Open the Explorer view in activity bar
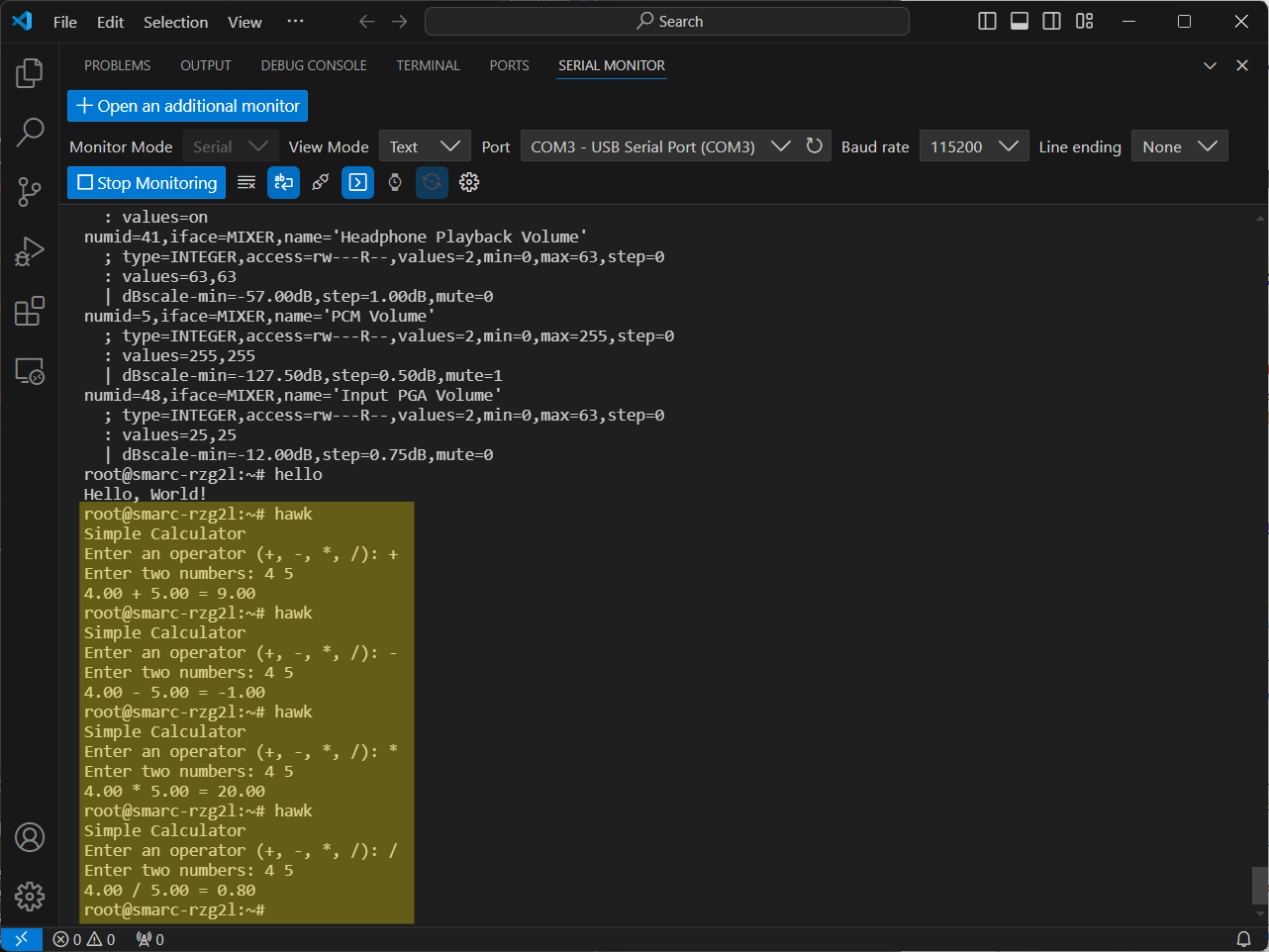Viewport: 1269px width, 952px height. (x=30, y=73)
